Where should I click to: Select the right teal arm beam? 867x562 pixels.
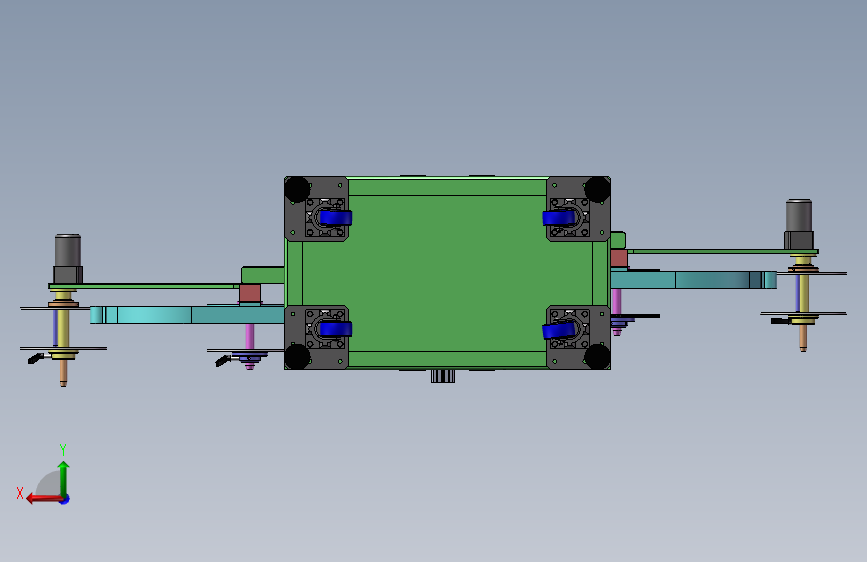click(693, 280)
